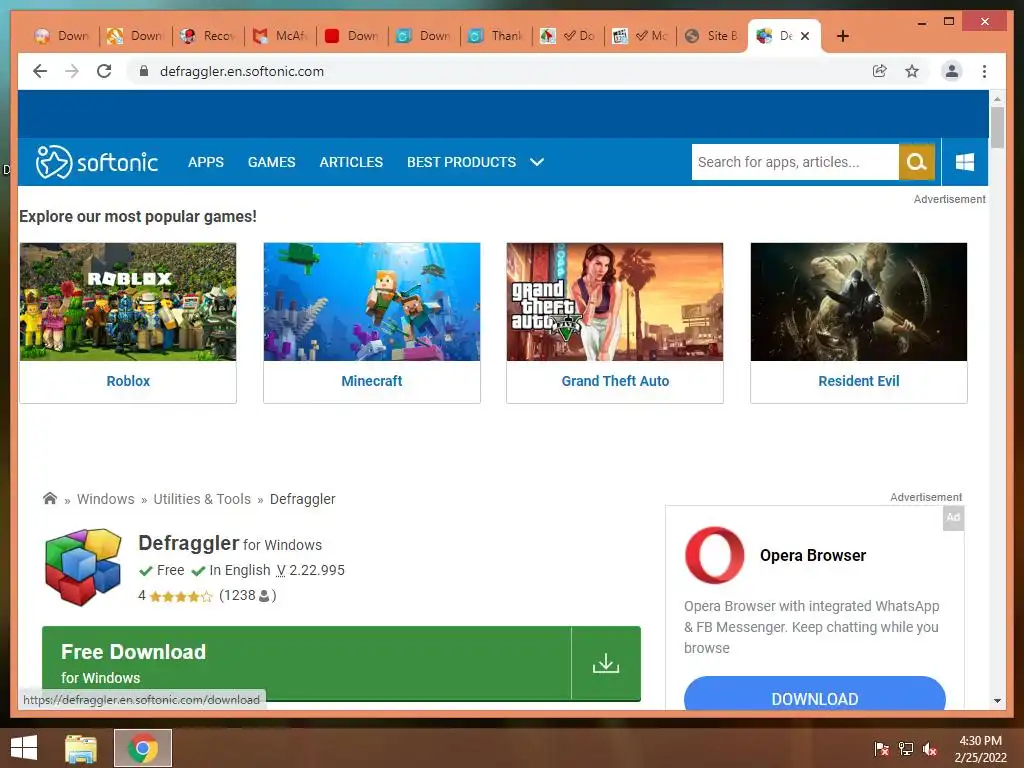Image resolution: width=1024 pixels, height=768 pixels.
Task: Switch to the Mc checkmark tab
Action: click(641, 36)
